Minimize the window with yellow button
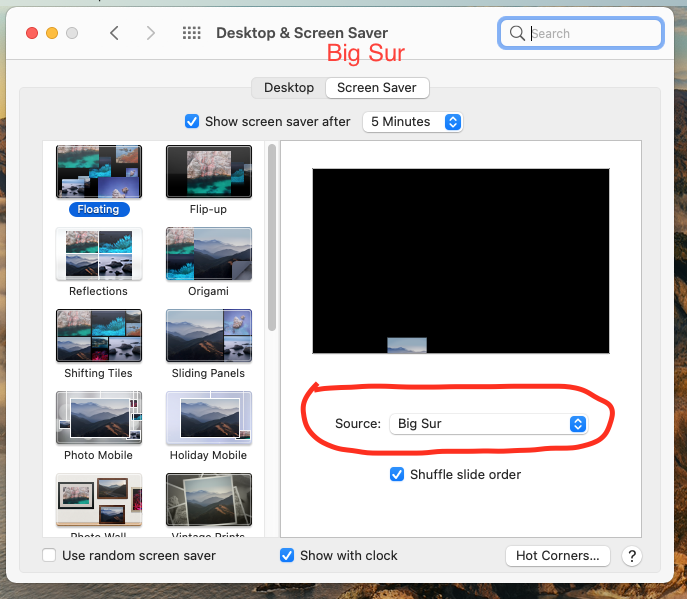This screenshot has height=599, width=687. click(x=52, y=33)
